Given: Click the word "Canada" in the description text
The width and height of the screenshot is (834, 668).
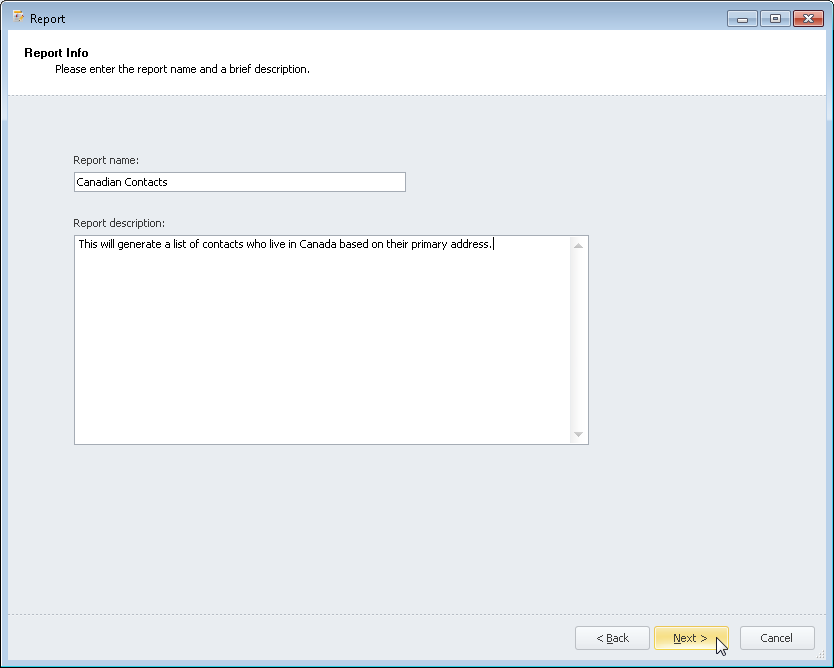Looking at the screenshot, I should [317, 244].
